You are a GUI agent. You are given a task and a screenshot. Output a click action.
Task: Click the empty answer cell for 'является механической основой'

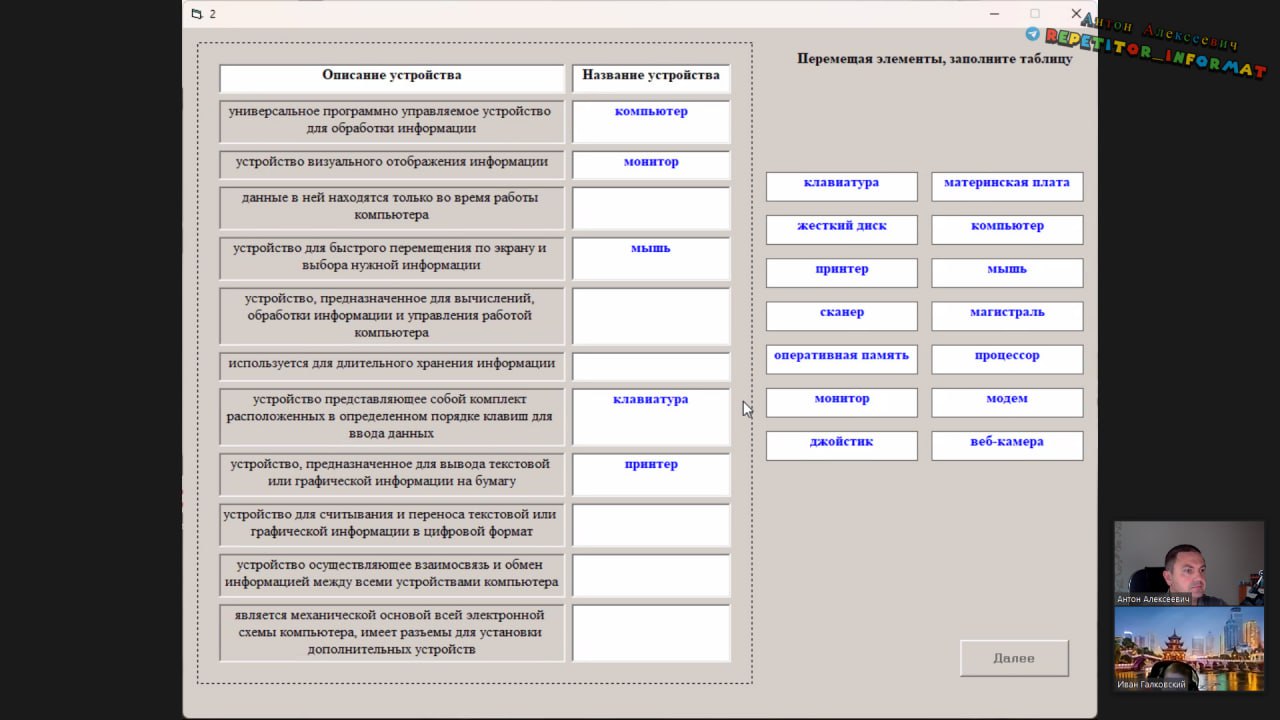pyautogui.click(x=651, y=632)
